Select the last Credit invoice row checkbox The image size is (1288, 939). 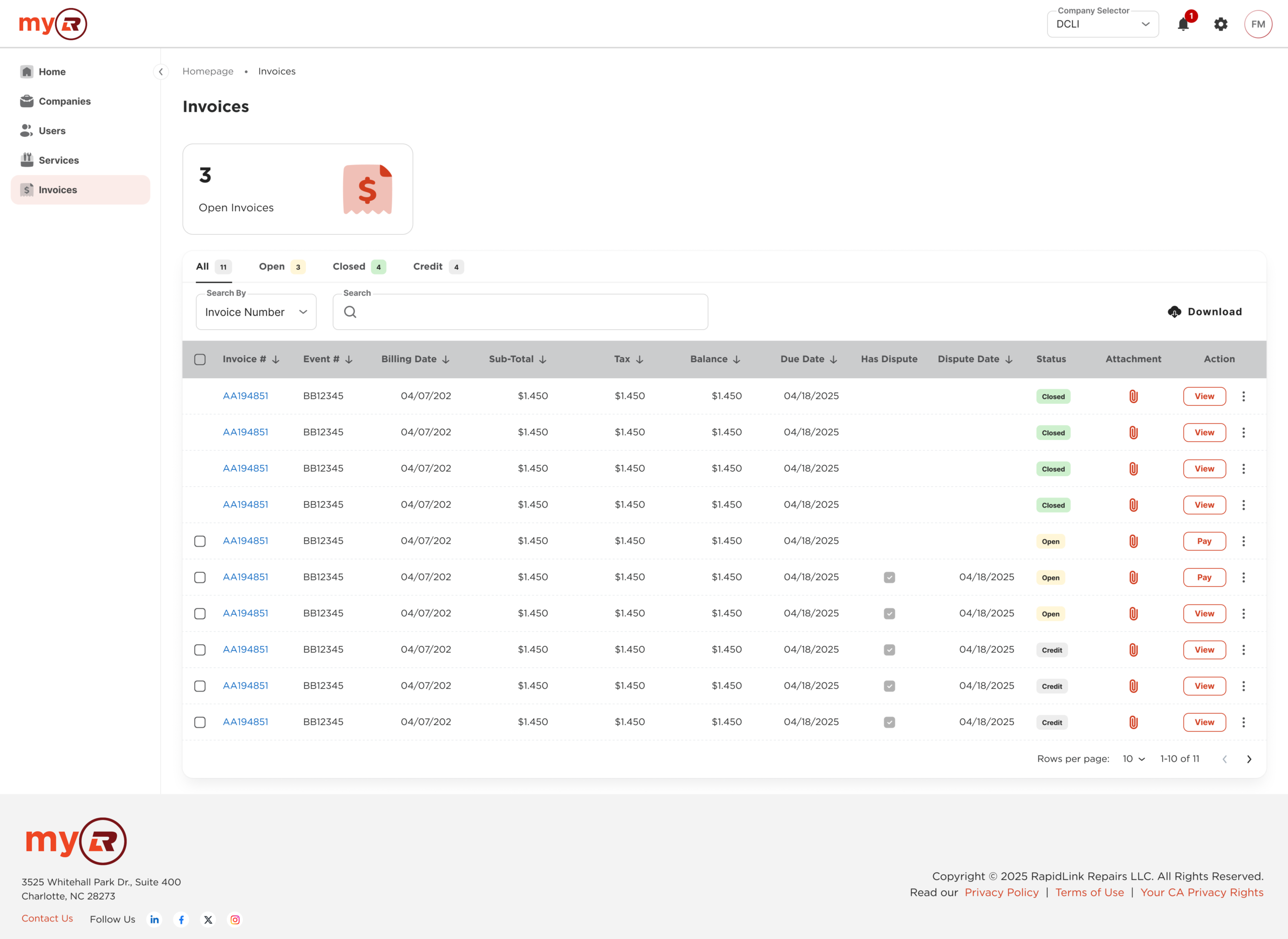click(200, 722)
